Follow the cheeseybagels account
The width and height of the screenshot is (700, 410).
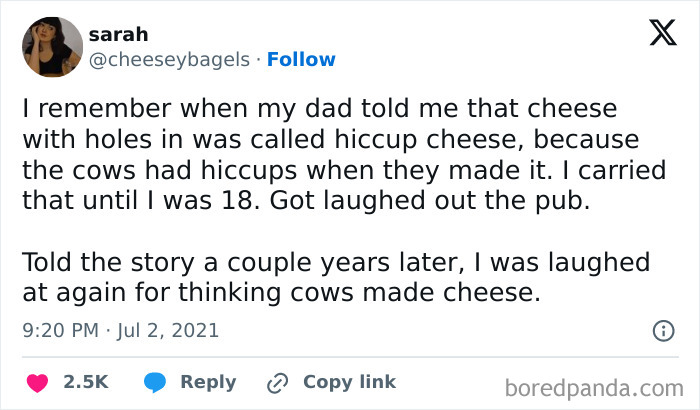pyautogui.click(x=300, y=59)
